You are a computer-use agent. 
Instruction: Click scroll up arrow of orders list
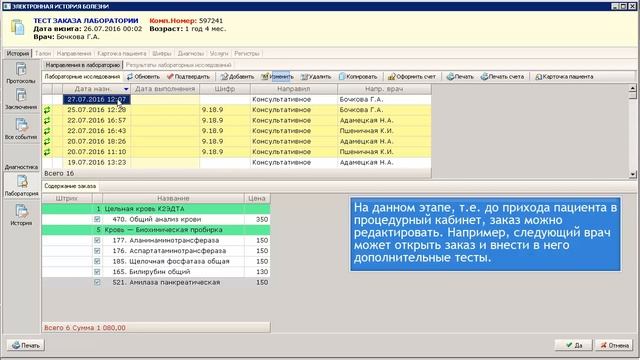[633, 88]
